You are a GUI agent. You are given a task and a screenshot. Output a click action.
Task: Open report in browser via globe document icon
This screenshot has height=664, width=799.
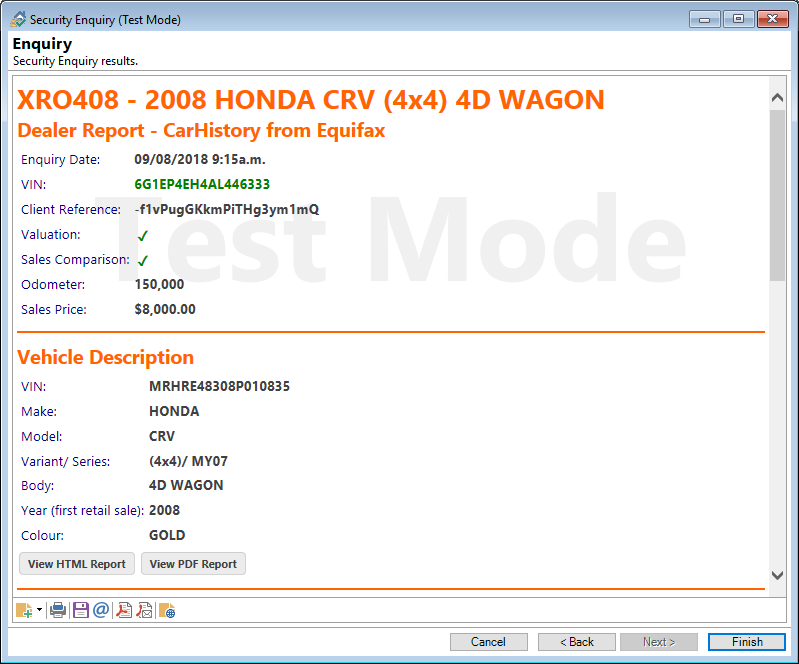tap(167, 610)
